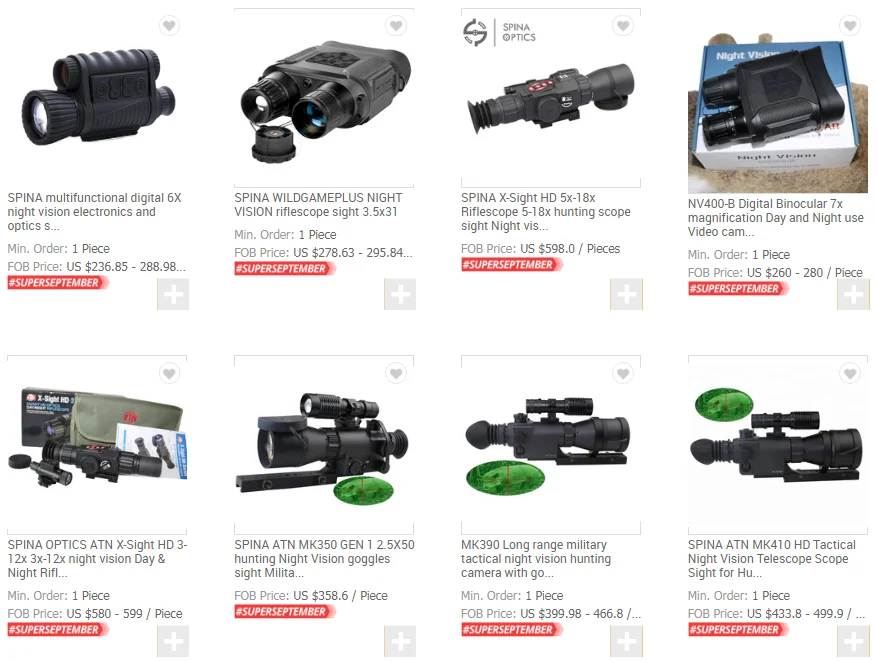The image size is (877, 662).
Task: Open SPINA ATN MK410 HD Tactical title link
Action: 772,559
